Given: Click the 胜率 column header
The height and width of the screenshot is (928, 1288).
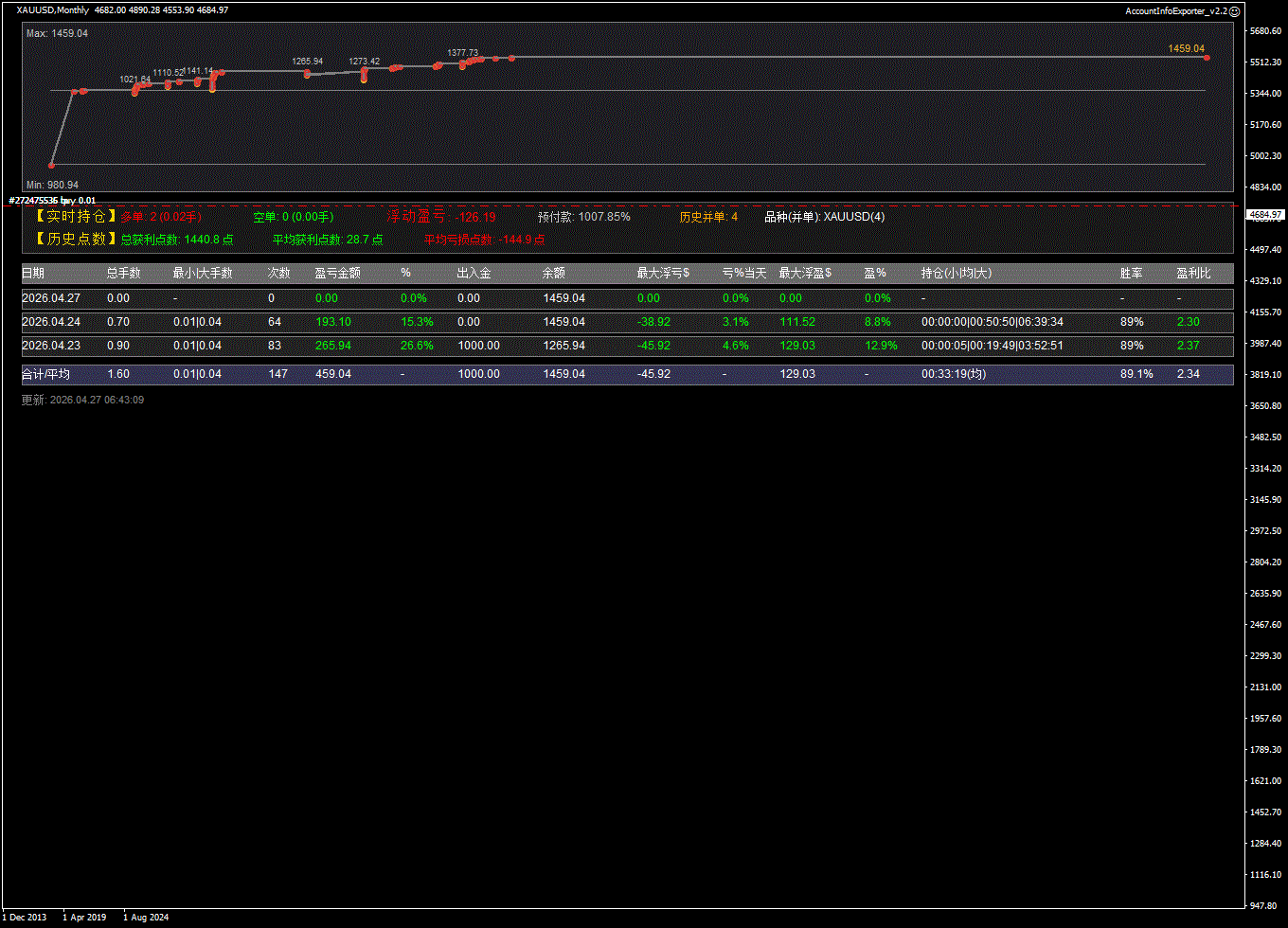Looking at the screenshot, I should coord(1131,274).
